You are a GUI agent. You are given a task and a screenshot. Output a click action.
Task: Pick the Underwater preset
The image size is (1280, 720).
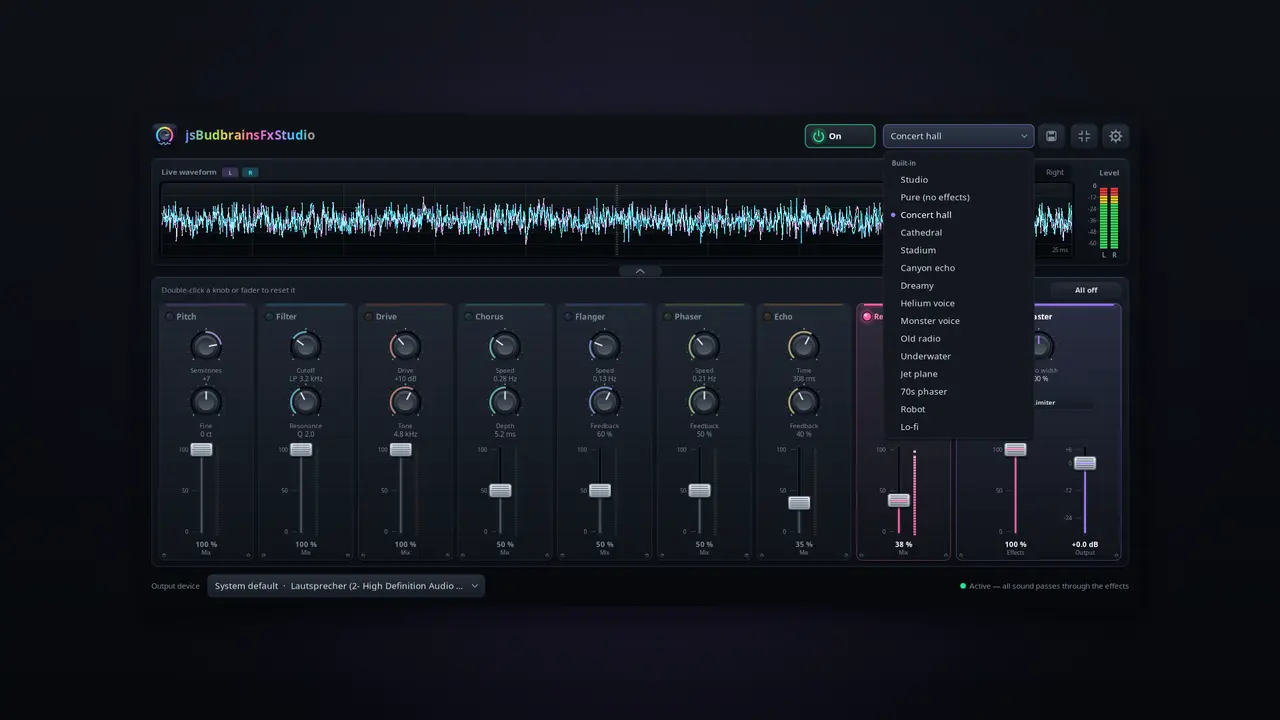click(959, 356)
